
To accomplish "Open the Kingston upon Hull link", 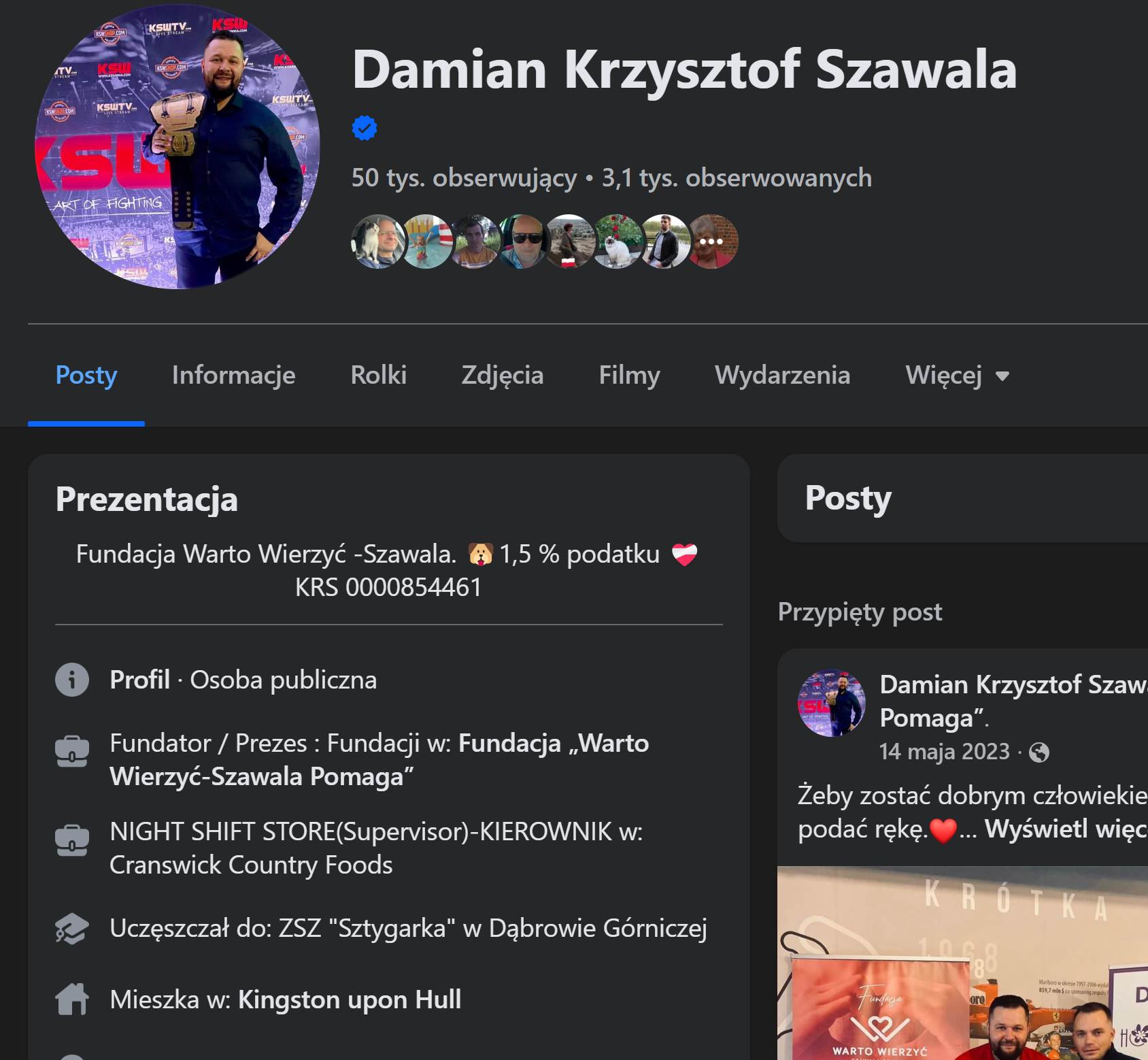I will tap(350, 999).
